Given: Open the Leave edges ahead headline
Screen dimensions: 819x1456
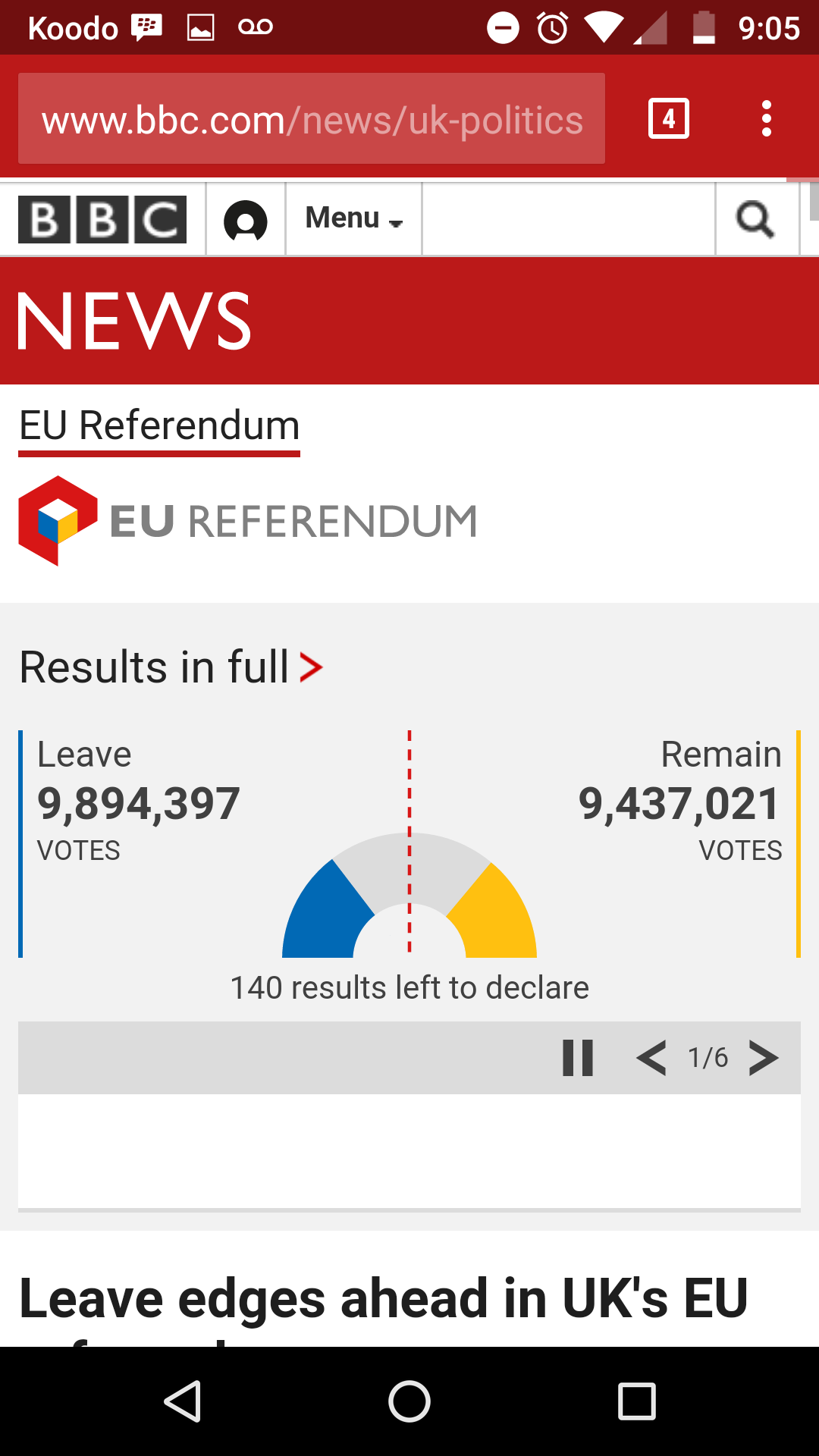Looking at the screenshot, I should [x=384, y=1298].
